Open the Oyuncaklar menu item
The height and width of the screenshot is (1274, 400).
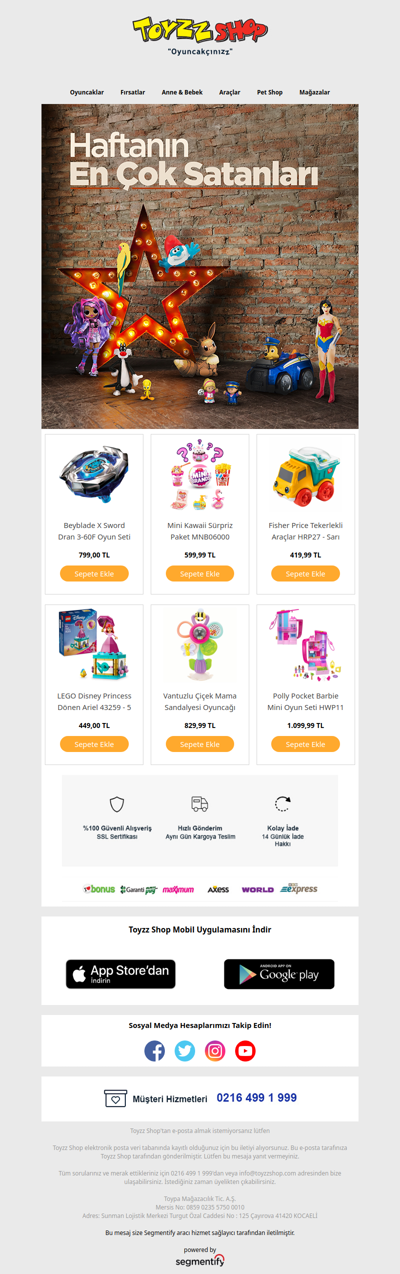(87, 92)
